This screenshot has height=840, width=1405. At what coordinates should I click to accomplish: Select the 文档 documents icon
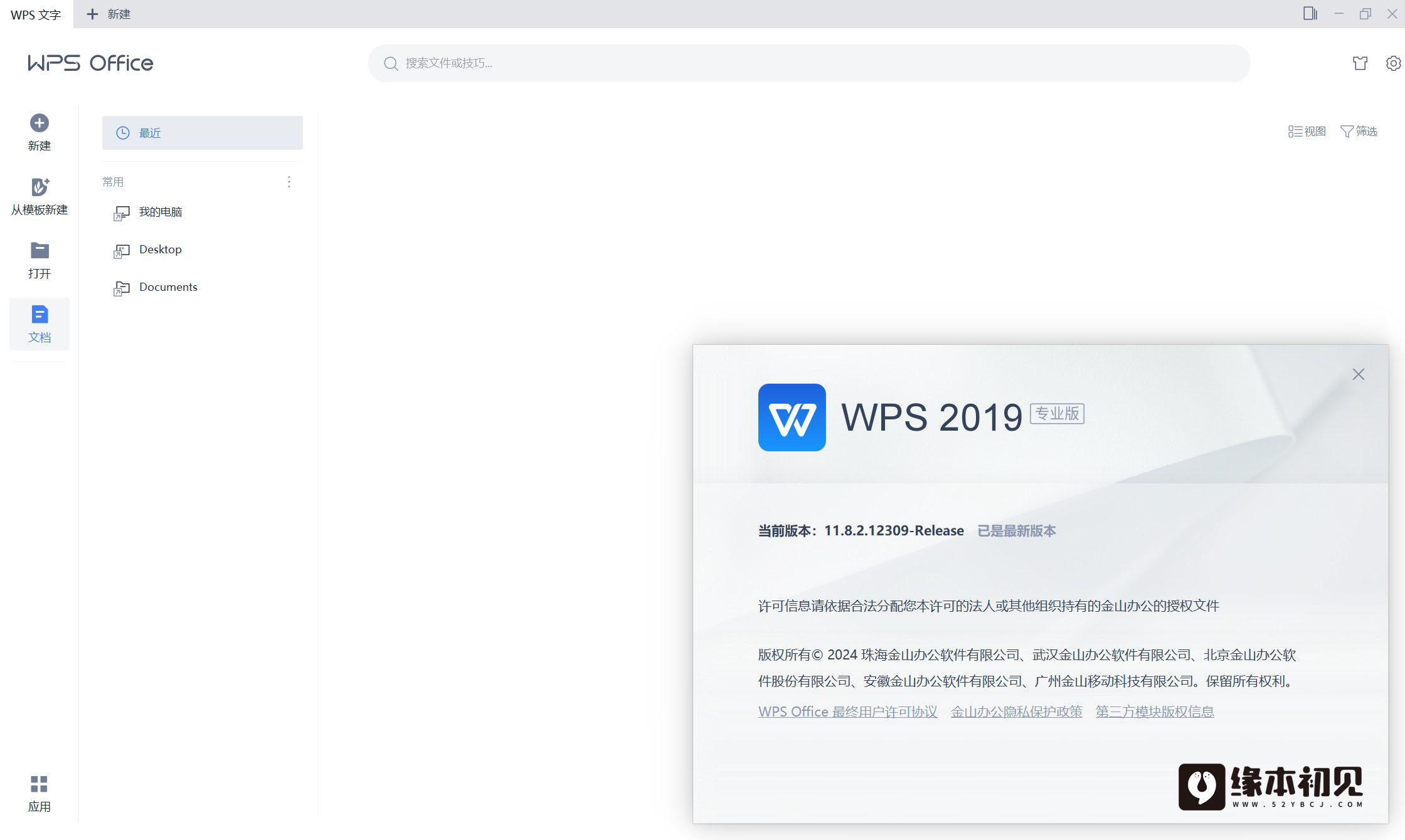click(39, 314)
